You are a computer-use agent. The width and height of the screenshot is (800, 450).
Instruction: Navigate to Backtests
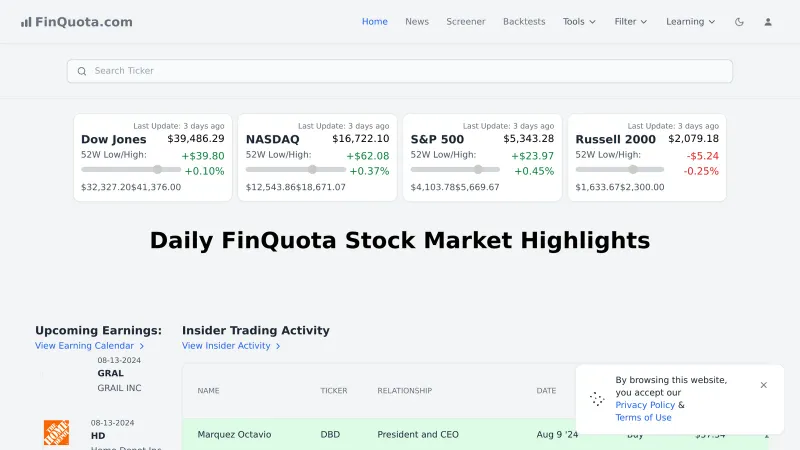(524, 22)
